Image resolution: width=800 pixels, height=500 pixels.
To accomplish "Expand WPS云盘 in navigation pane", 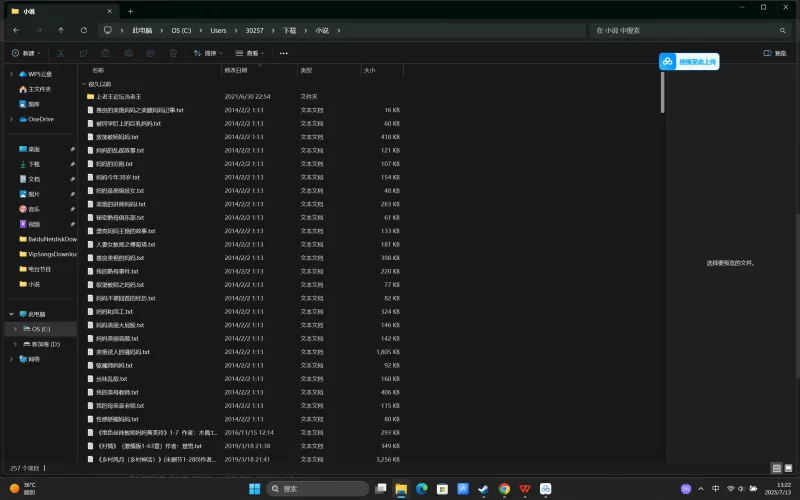I will [11, 74].
